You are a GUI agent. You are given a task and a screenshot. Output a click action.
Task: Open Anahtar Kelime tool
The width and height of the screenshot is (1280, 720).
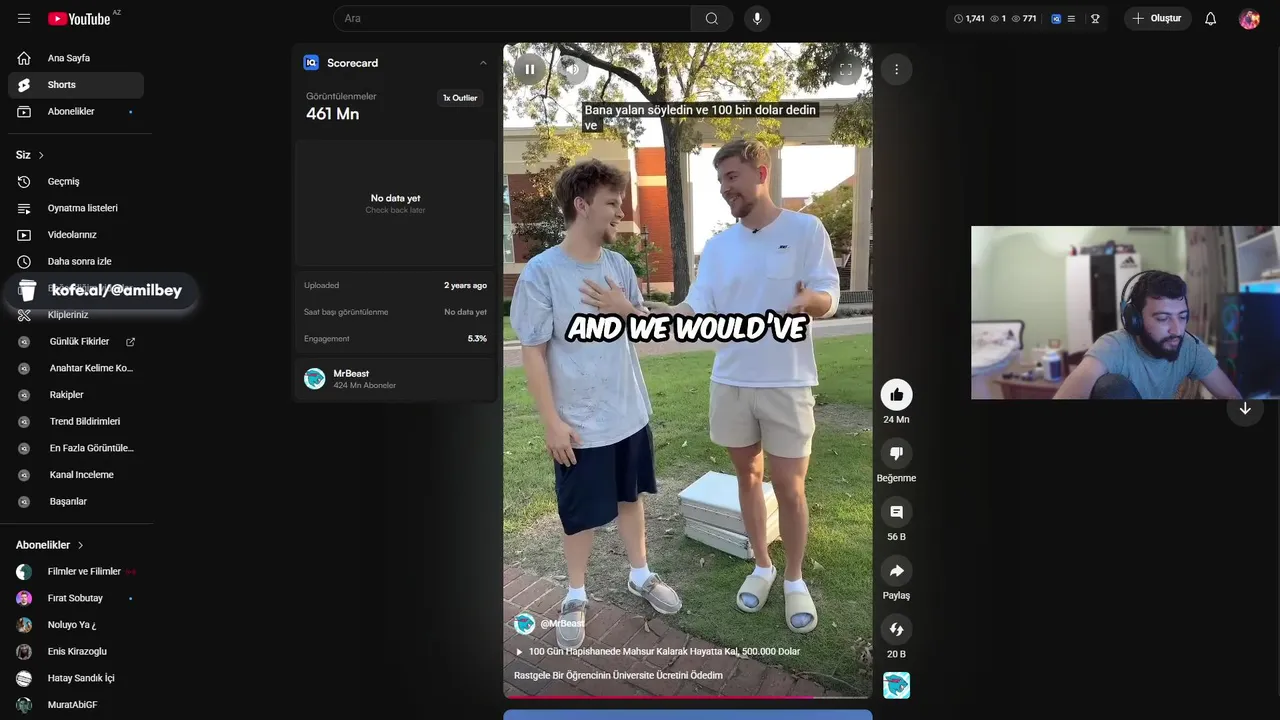[76, 368]
